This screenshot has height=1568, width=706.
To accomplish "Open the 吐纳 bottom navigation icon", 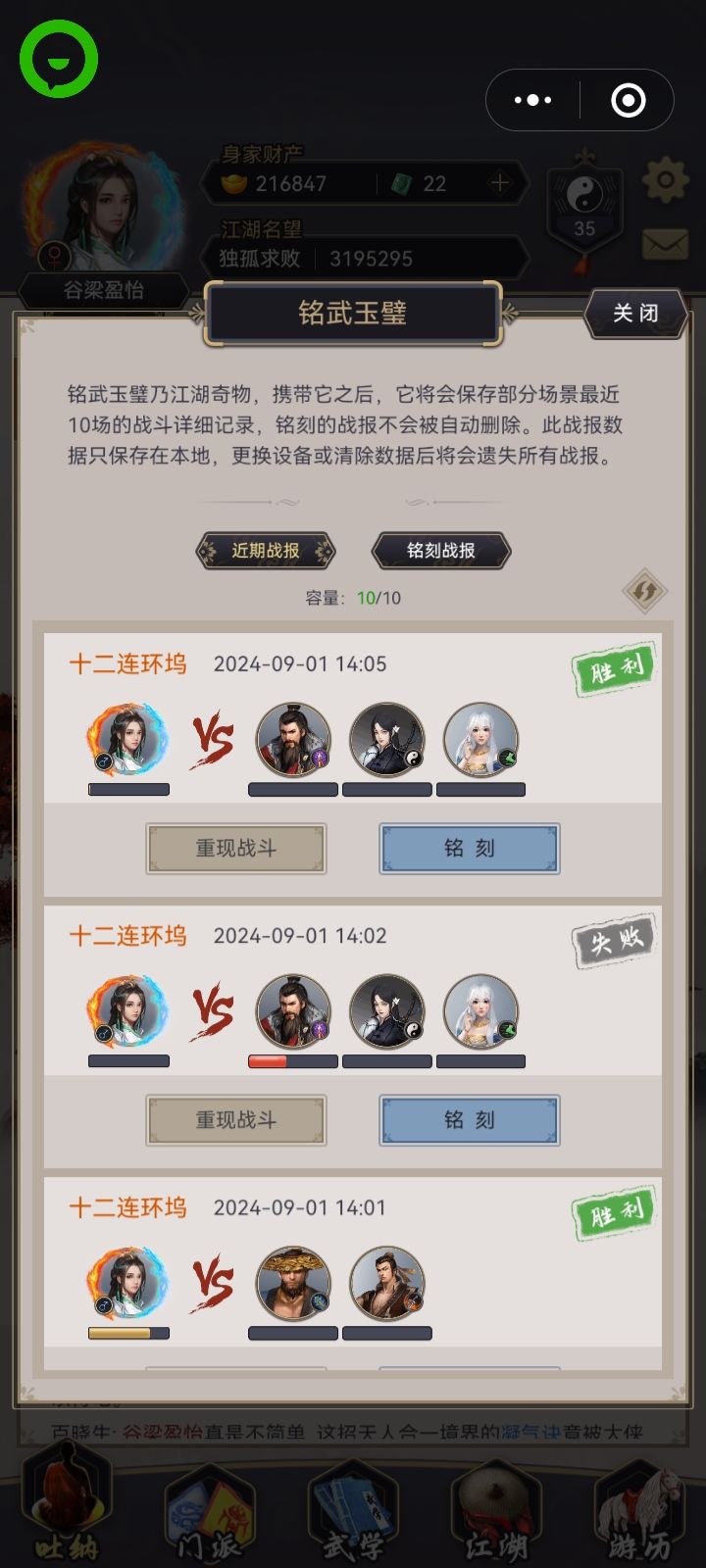I will [x=66, y=1511].
